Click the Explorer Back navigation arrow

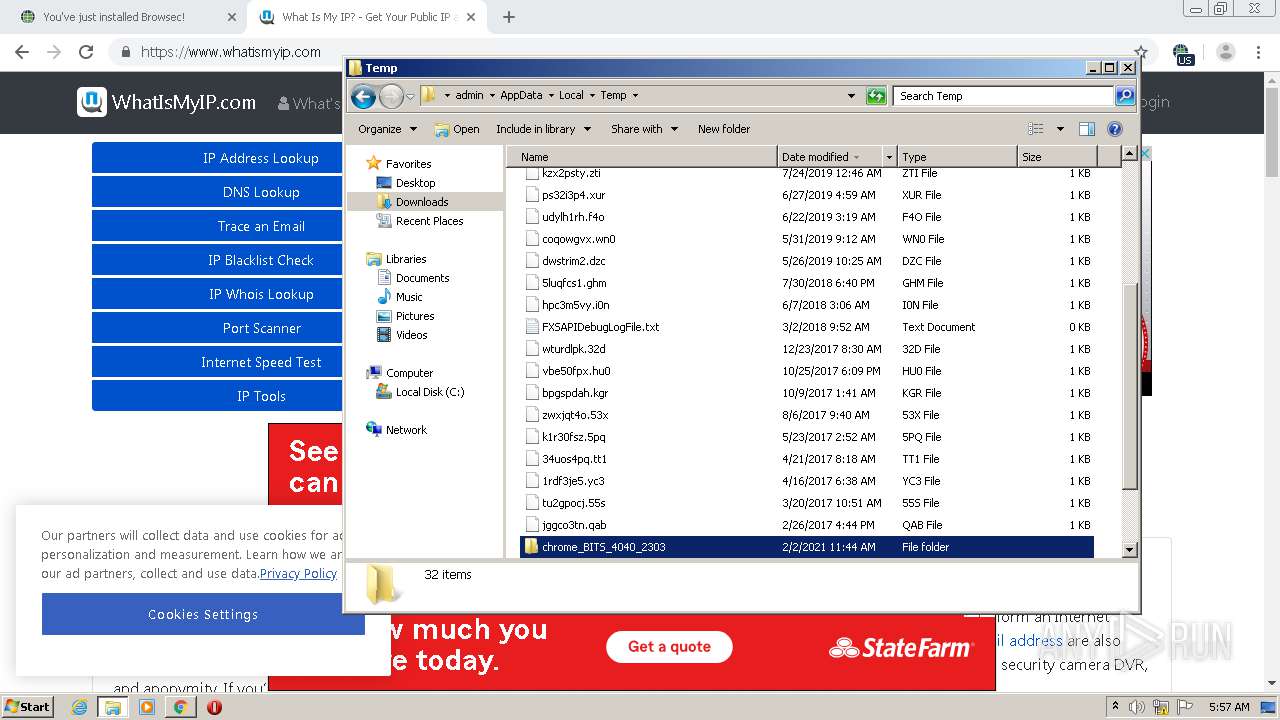[x=363, y=96]
